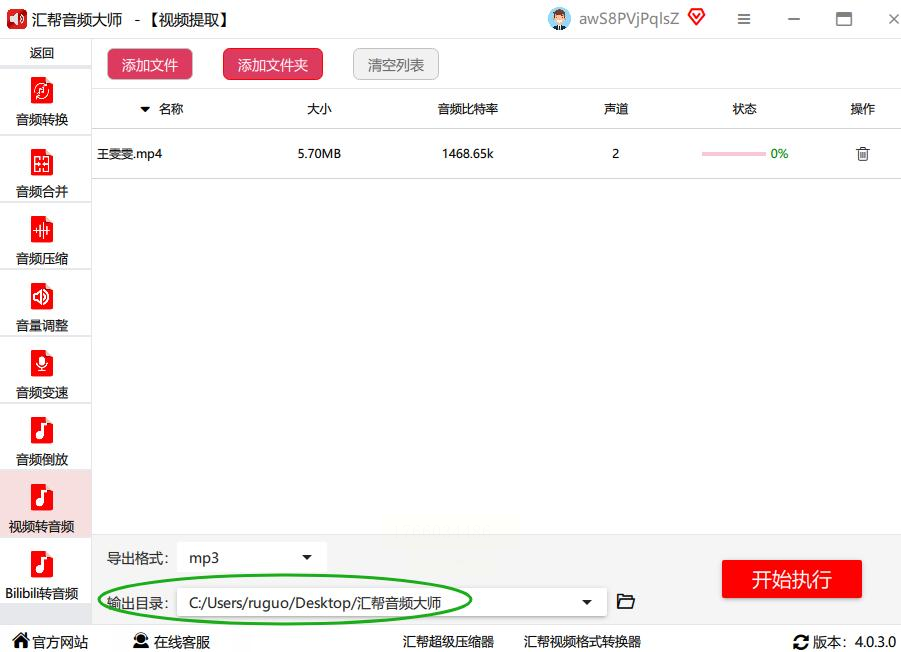The width and height of the screenshot is (901, 652).
Task: Click the 声道 column header
Action: point(615,109)
